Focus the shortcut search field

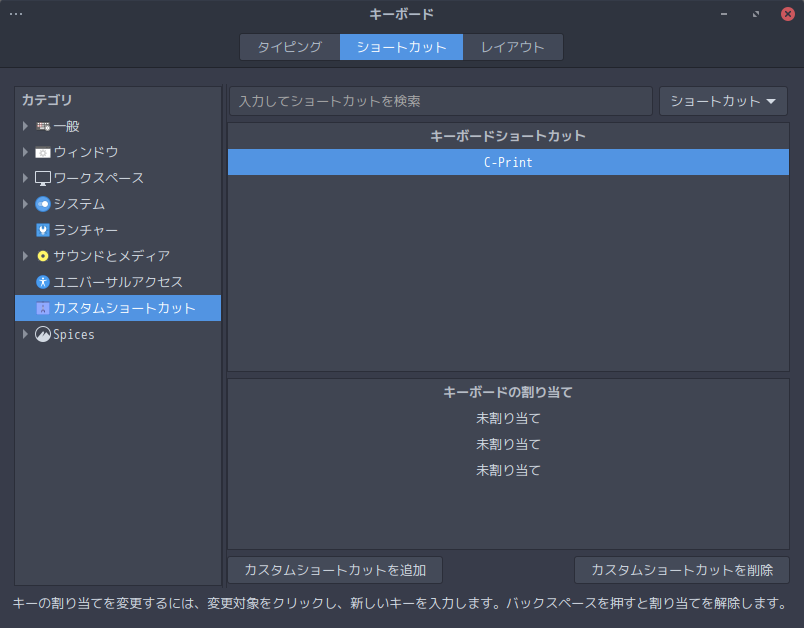[440, 101]
